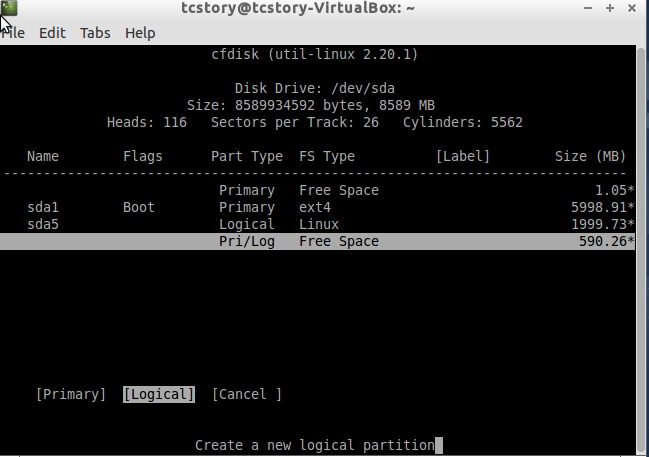Click the Sectors per Track: 26 text
This screenshot has height=457, width=649.
(x=295, y=123)
